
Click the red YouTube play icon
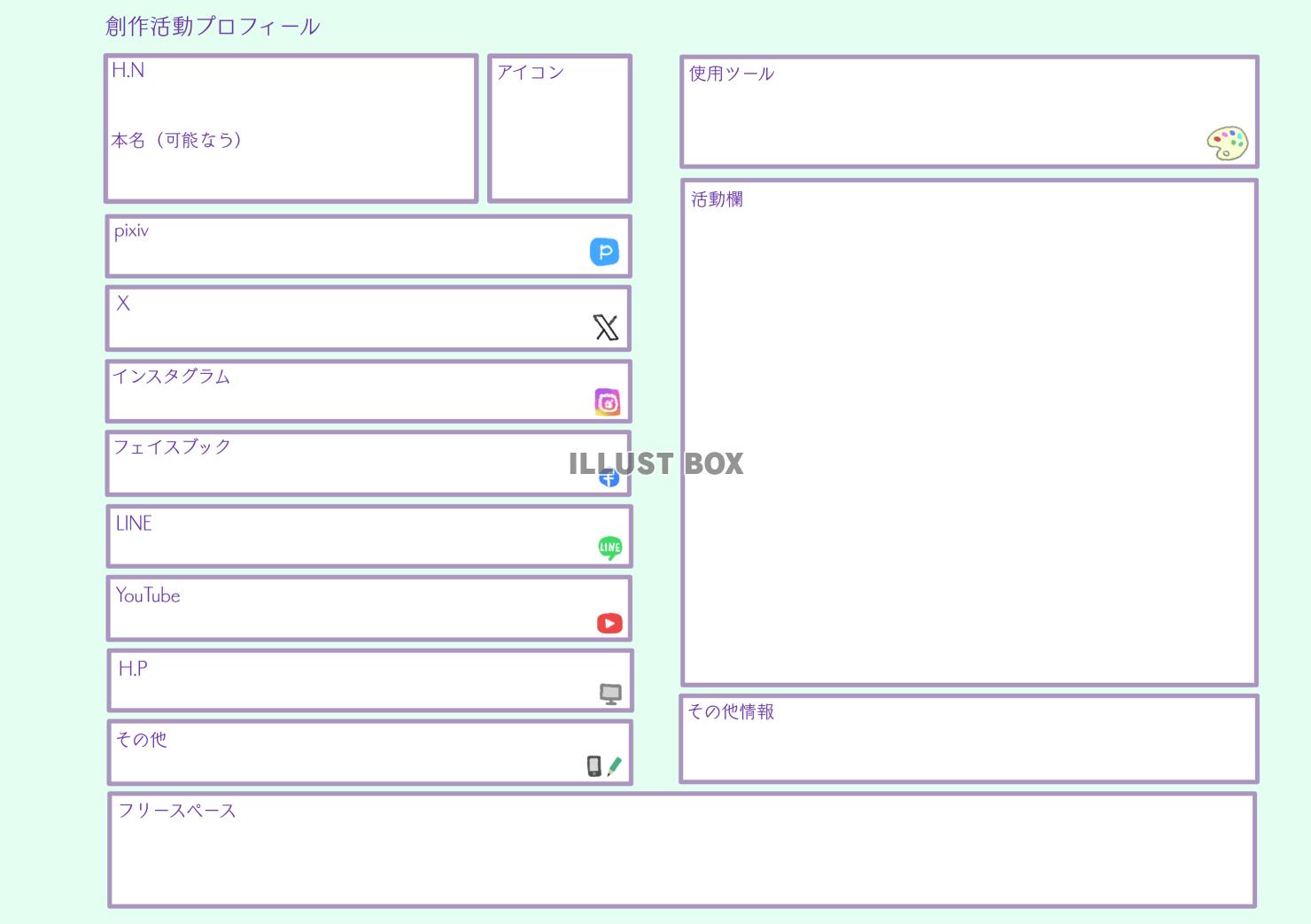609,624
